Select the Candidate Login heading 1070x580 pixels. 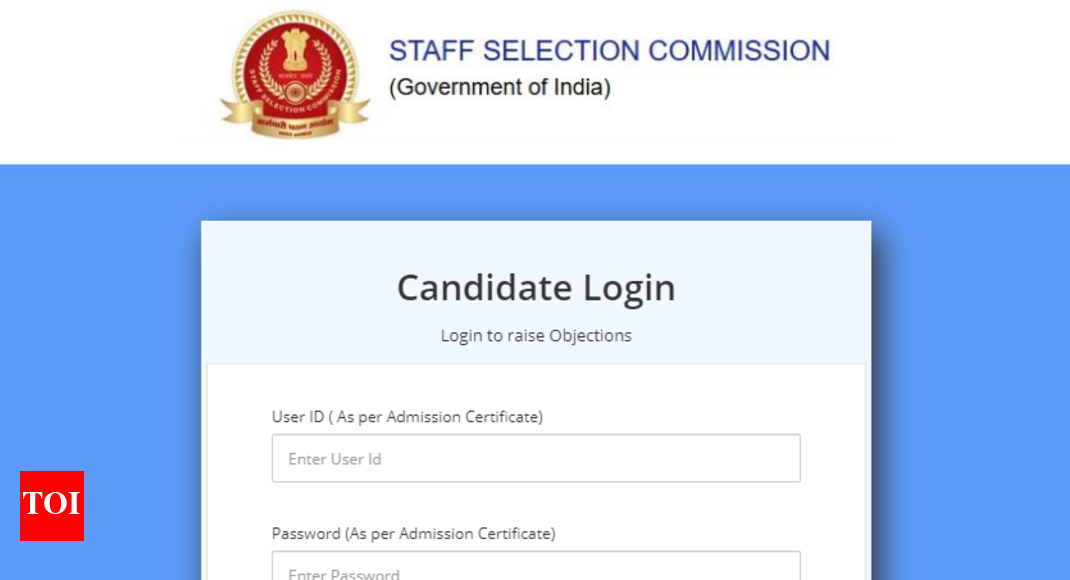[x=536, y=288]
